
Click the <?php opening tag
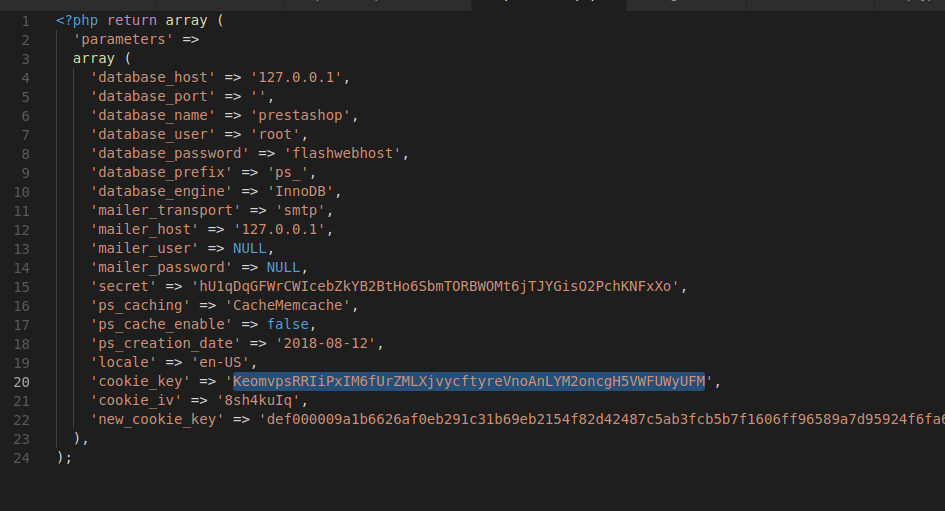coord(77,20)
